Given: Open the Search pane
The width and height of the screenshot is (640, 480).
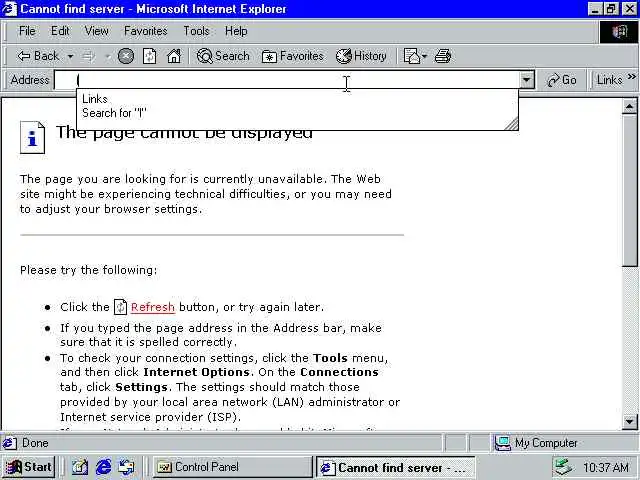Looking at the screenshot, I should [223, 56].
